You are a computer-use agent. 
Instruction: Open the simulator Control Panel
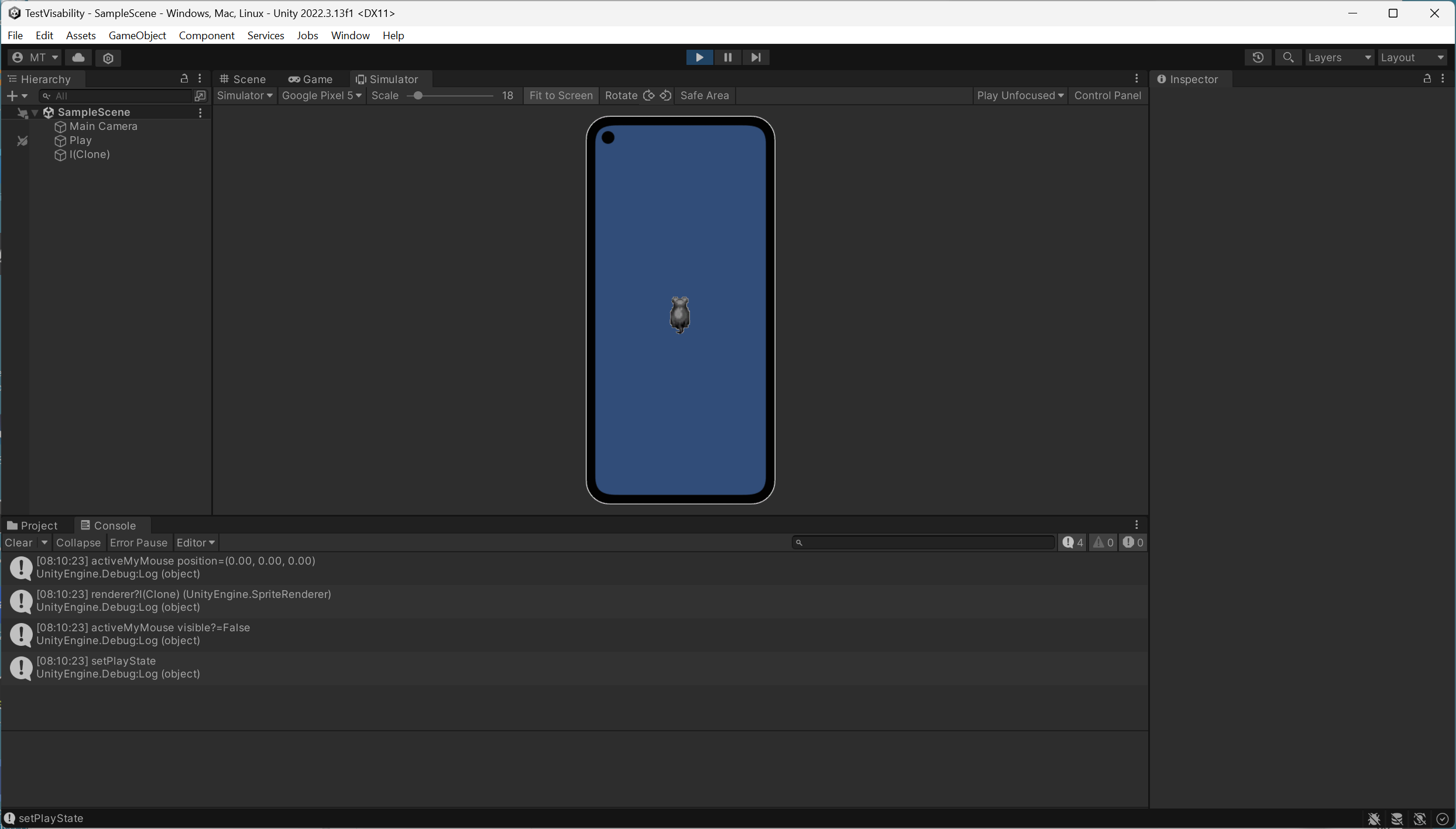[1107, 95]
